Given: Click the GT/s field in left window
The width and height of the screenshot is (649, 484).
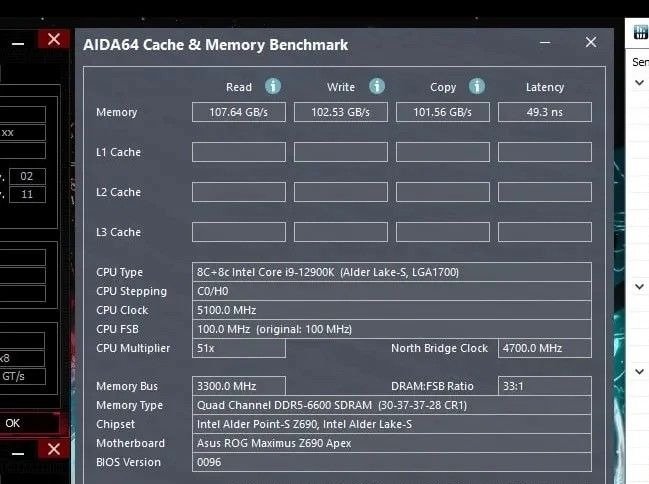Looking at the screenshot, I should click(23, 377).
